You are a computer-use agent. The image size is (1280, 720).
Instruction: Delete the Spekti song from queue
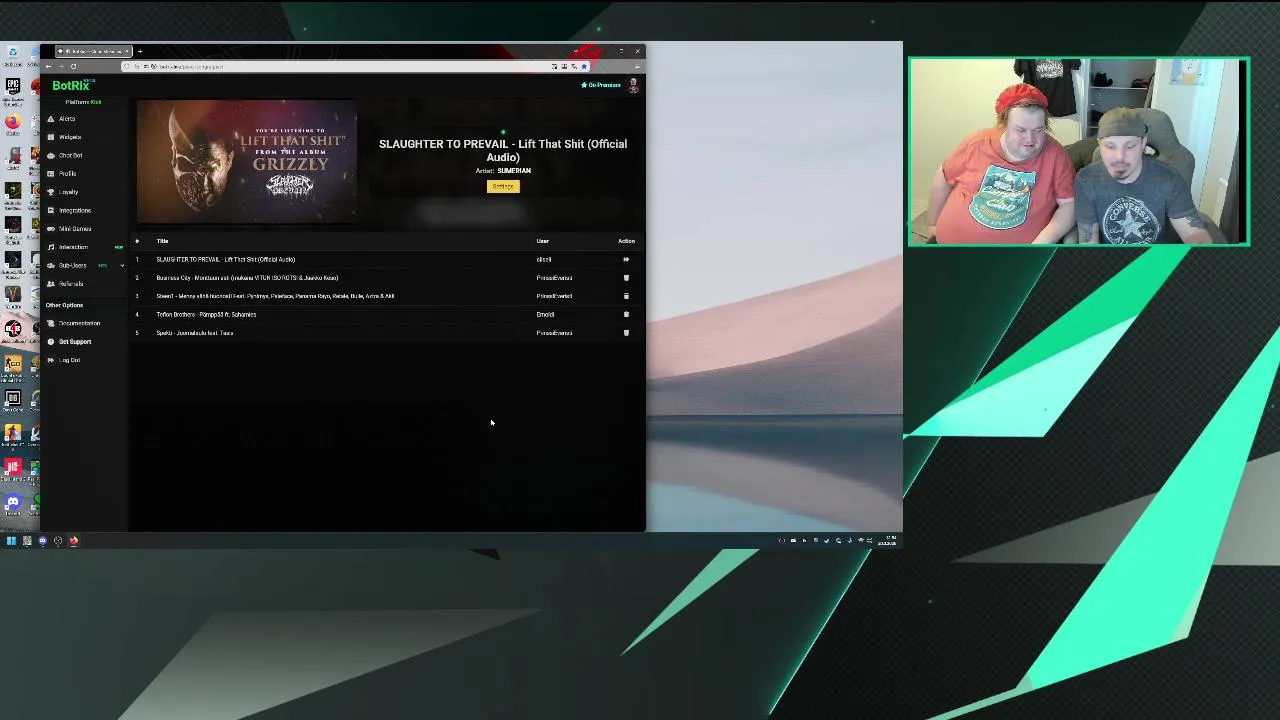point(626,333)
